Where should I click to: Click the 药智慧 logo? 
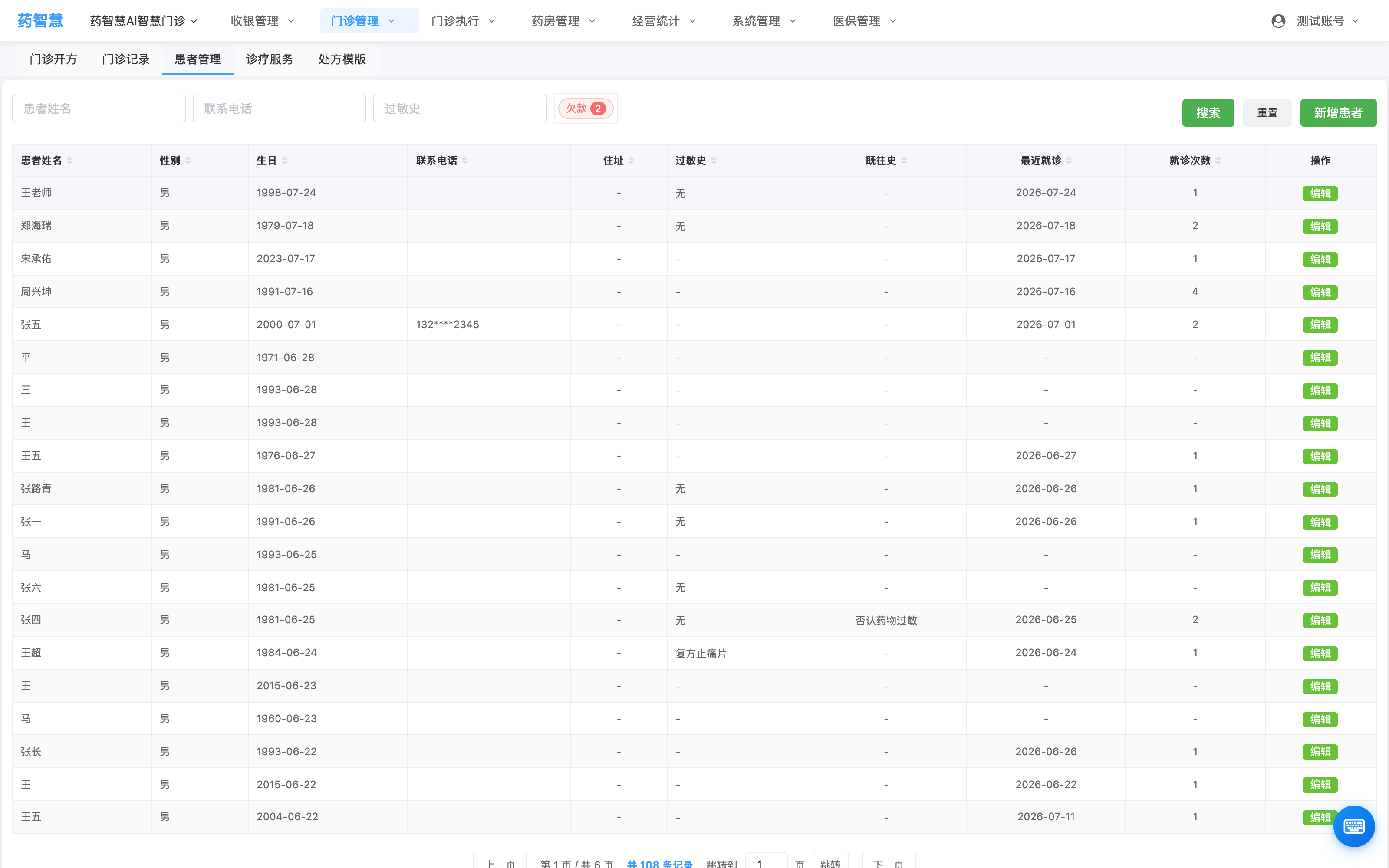(x=39, y=21)
